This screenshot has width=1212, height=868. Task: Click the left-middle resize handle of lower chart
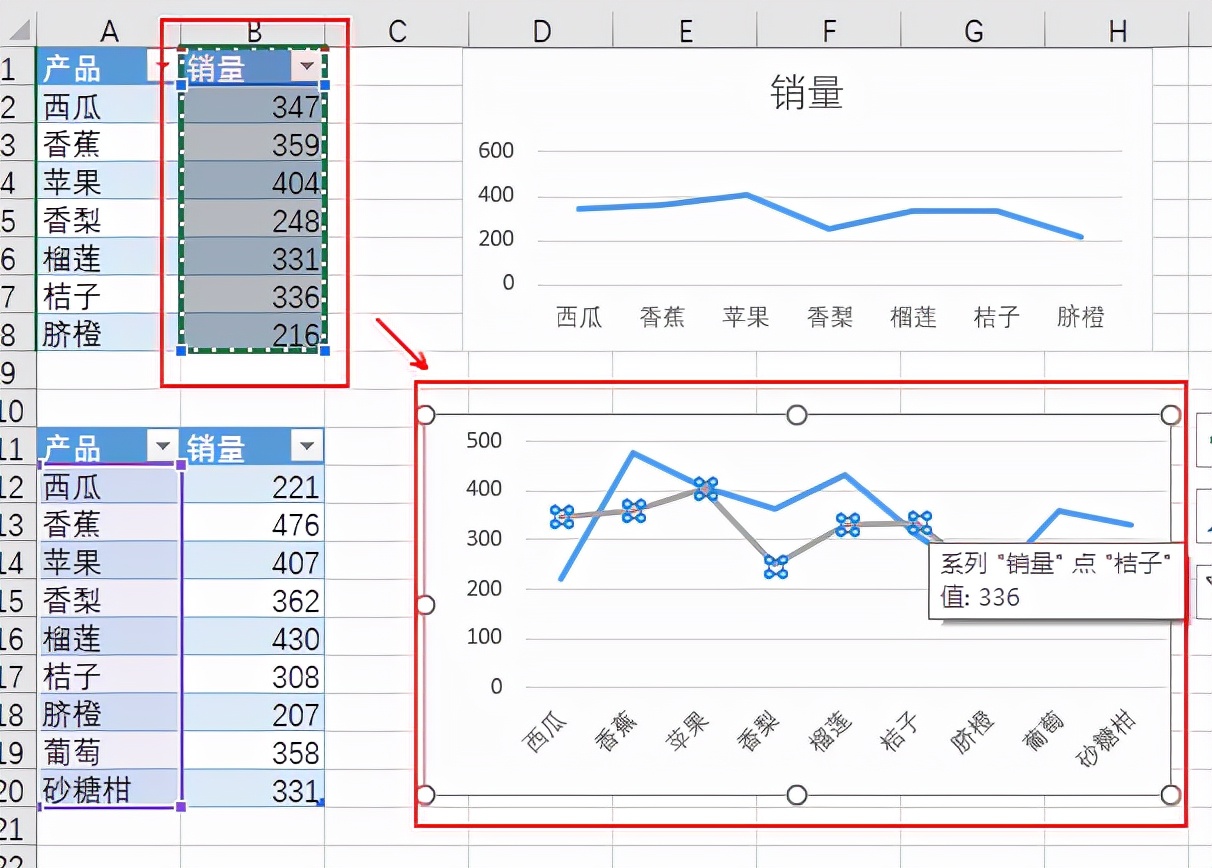[425, 604]
